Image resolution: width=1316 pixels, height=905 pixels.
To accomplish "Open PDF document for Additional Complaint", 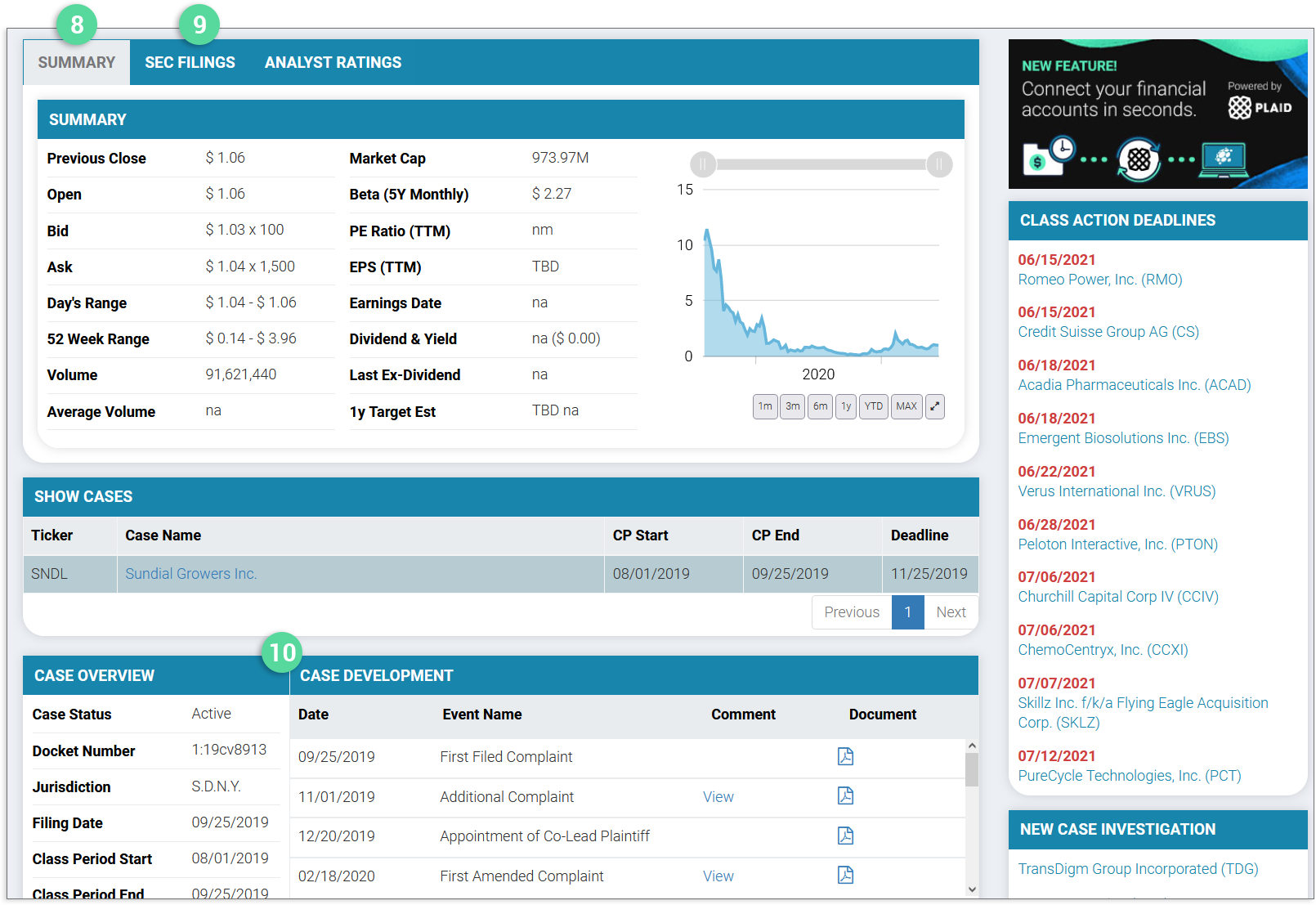I will pos(845,795).
